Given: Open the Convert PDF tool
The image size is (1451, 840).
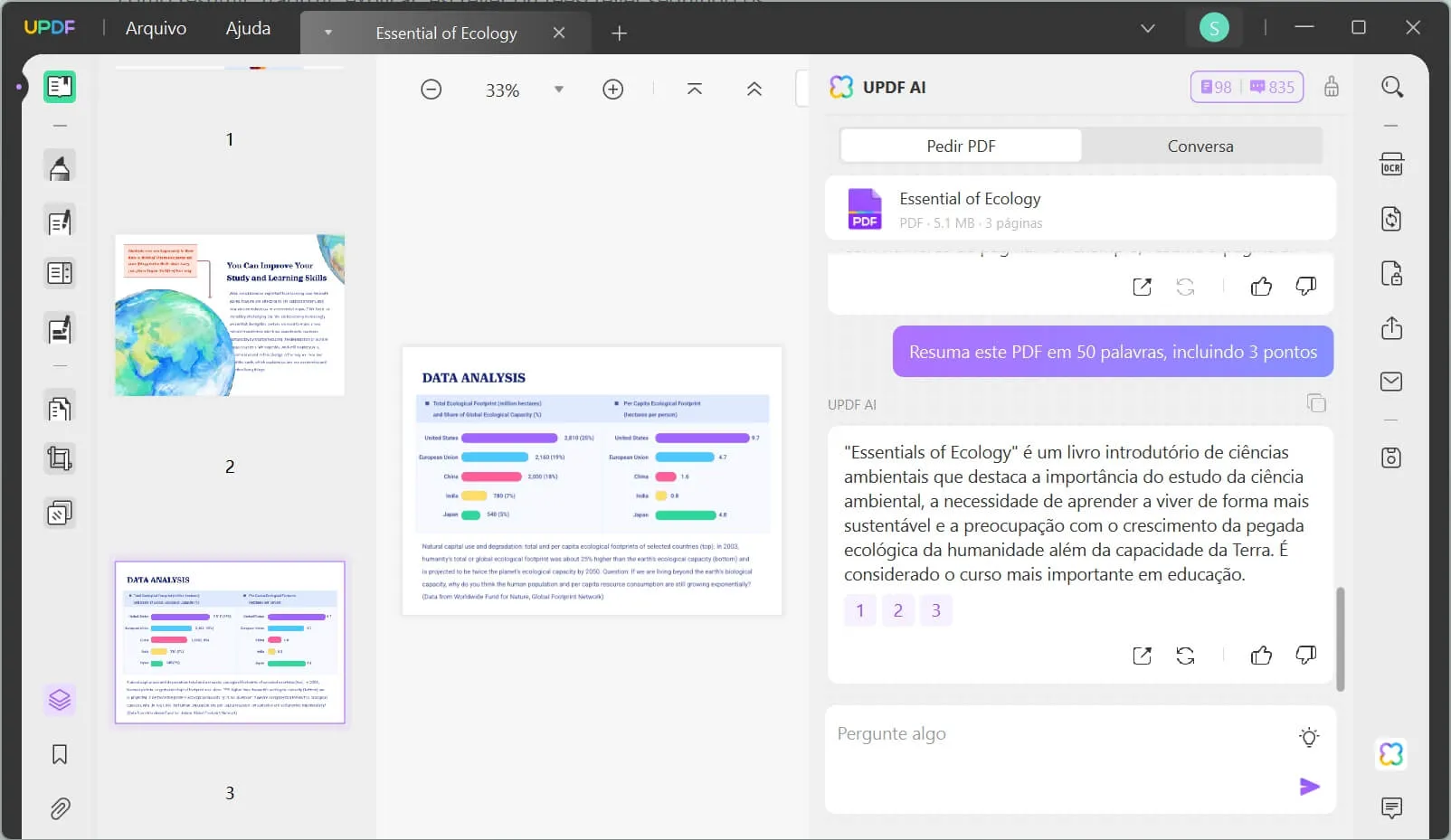Looking at the screenshot, I should (1392, 219).
